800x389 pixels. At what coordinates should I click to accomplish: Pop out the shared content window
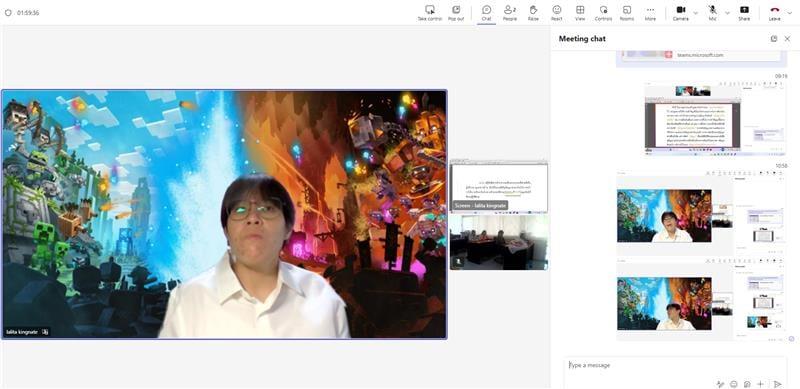pyautogui.click(x=456, y=13)
